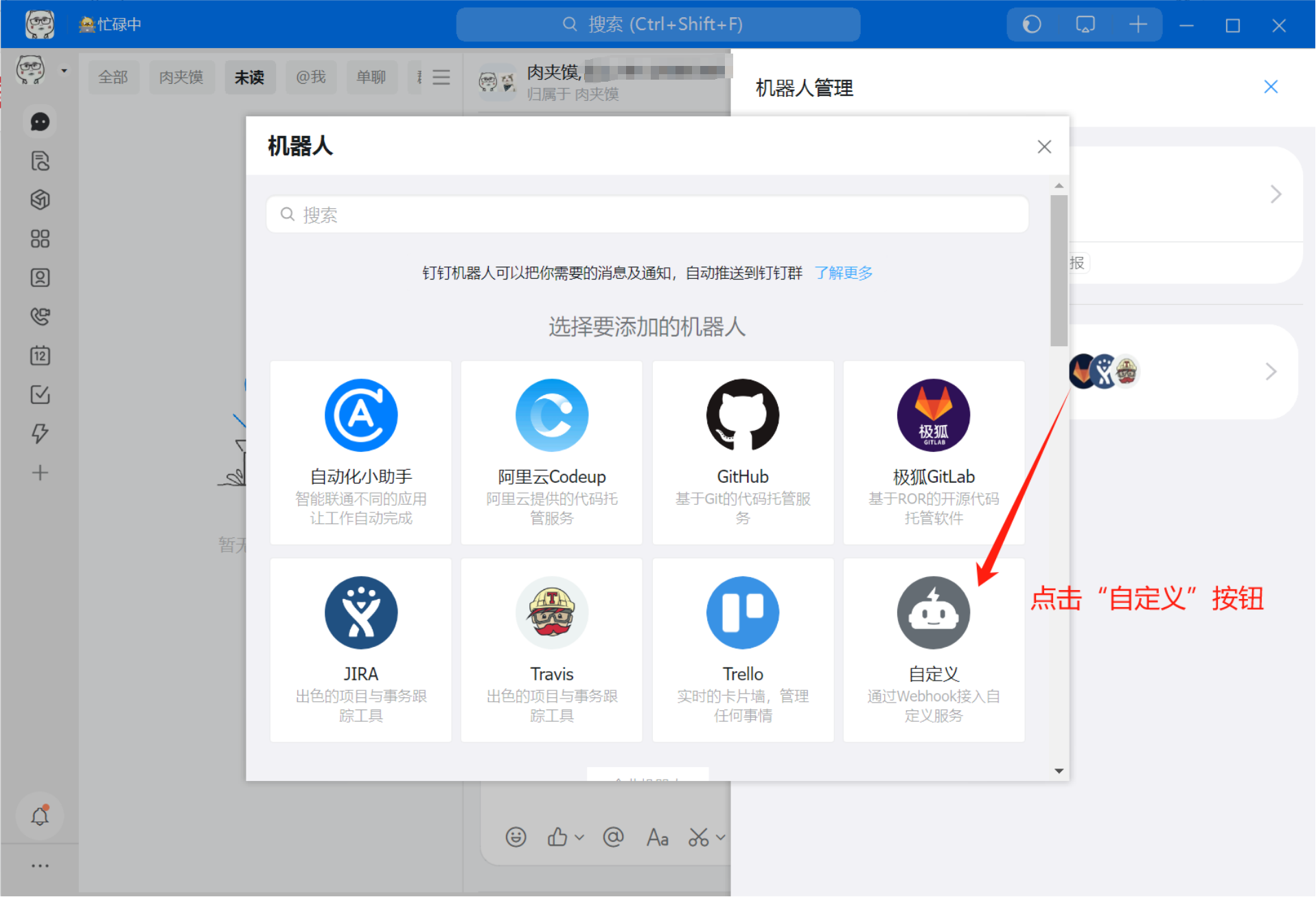Click the 肉夹馍 chat header avatar
Screen dimensions: 1316x897
498,83
